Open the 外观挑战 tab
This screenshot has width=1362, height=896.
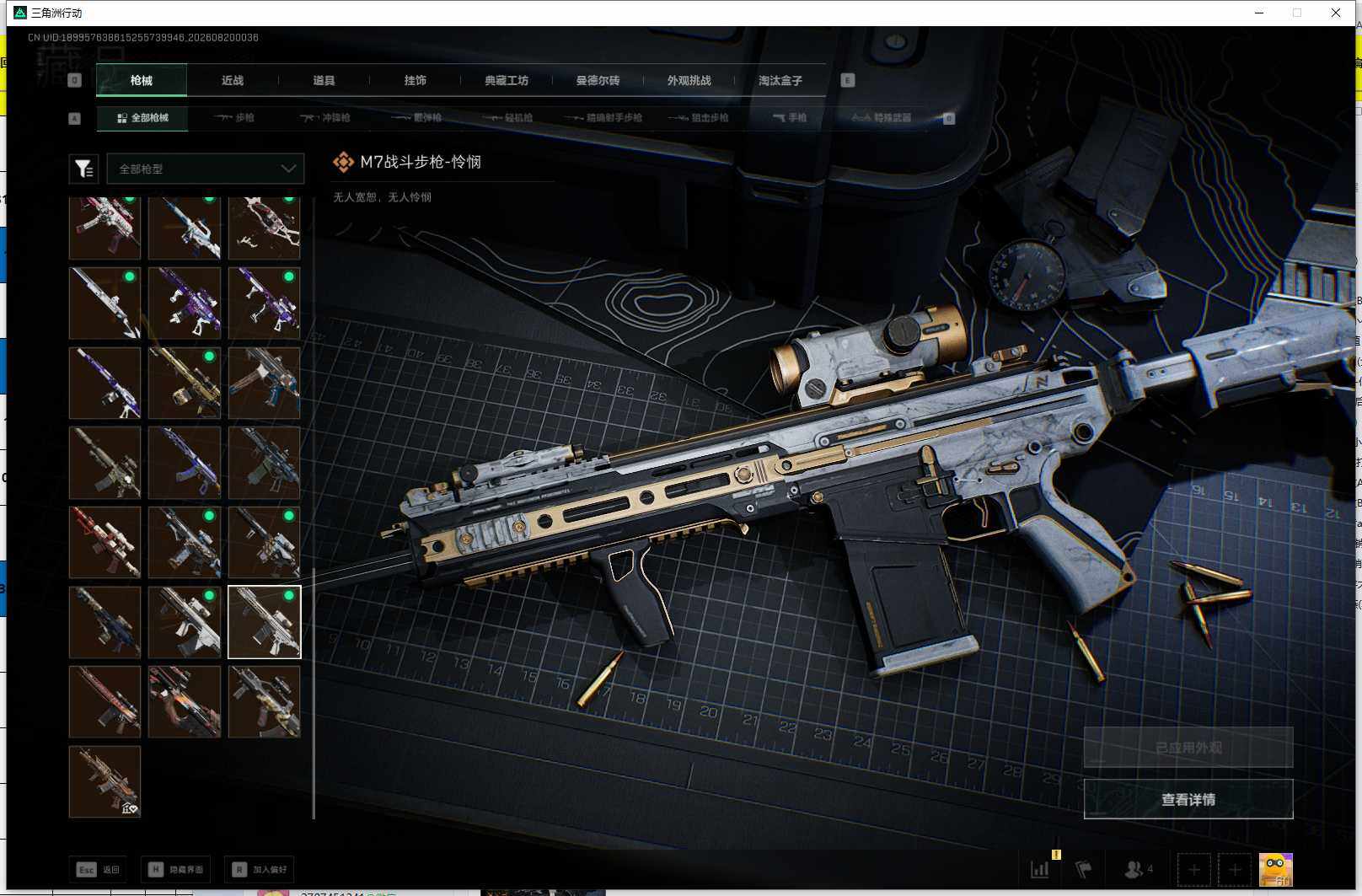[689, 80]
